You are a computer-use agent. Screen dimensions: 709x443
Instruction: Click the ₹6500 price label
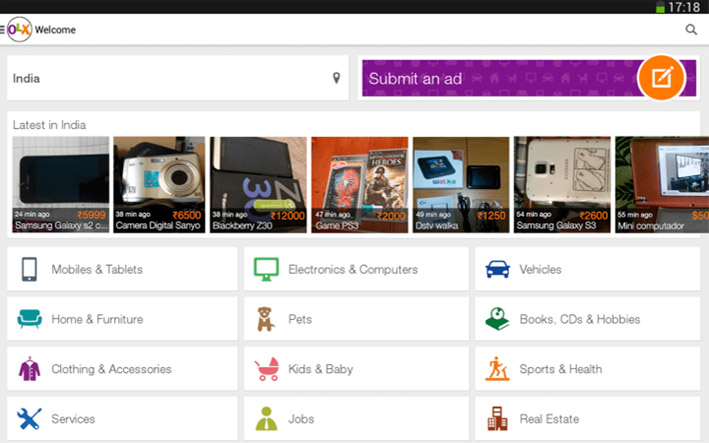[187, 215]
